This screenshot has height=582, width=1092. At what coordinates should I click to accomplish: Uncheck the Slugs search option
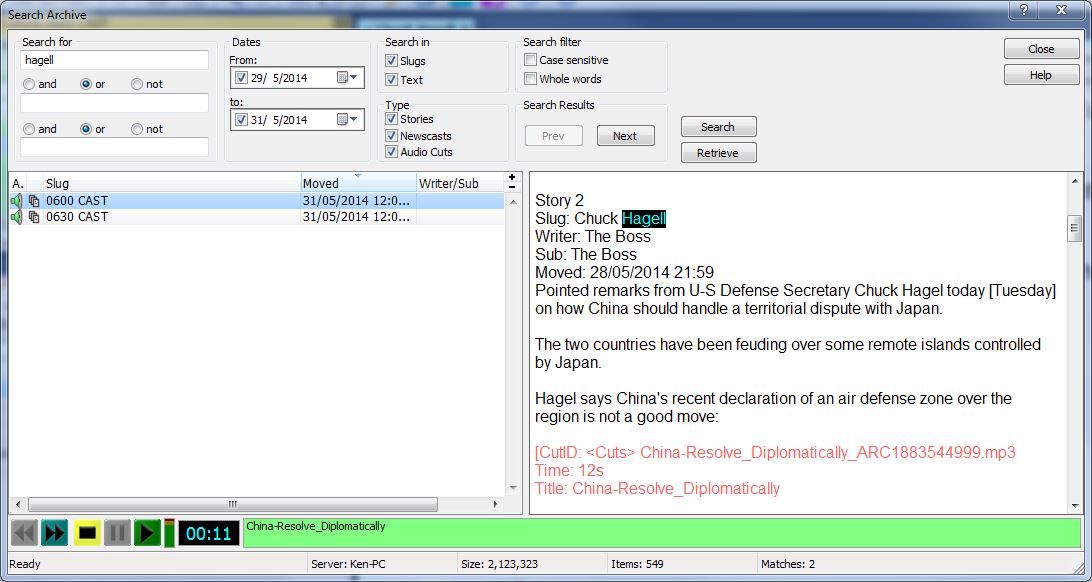click(x=391, y=61)
